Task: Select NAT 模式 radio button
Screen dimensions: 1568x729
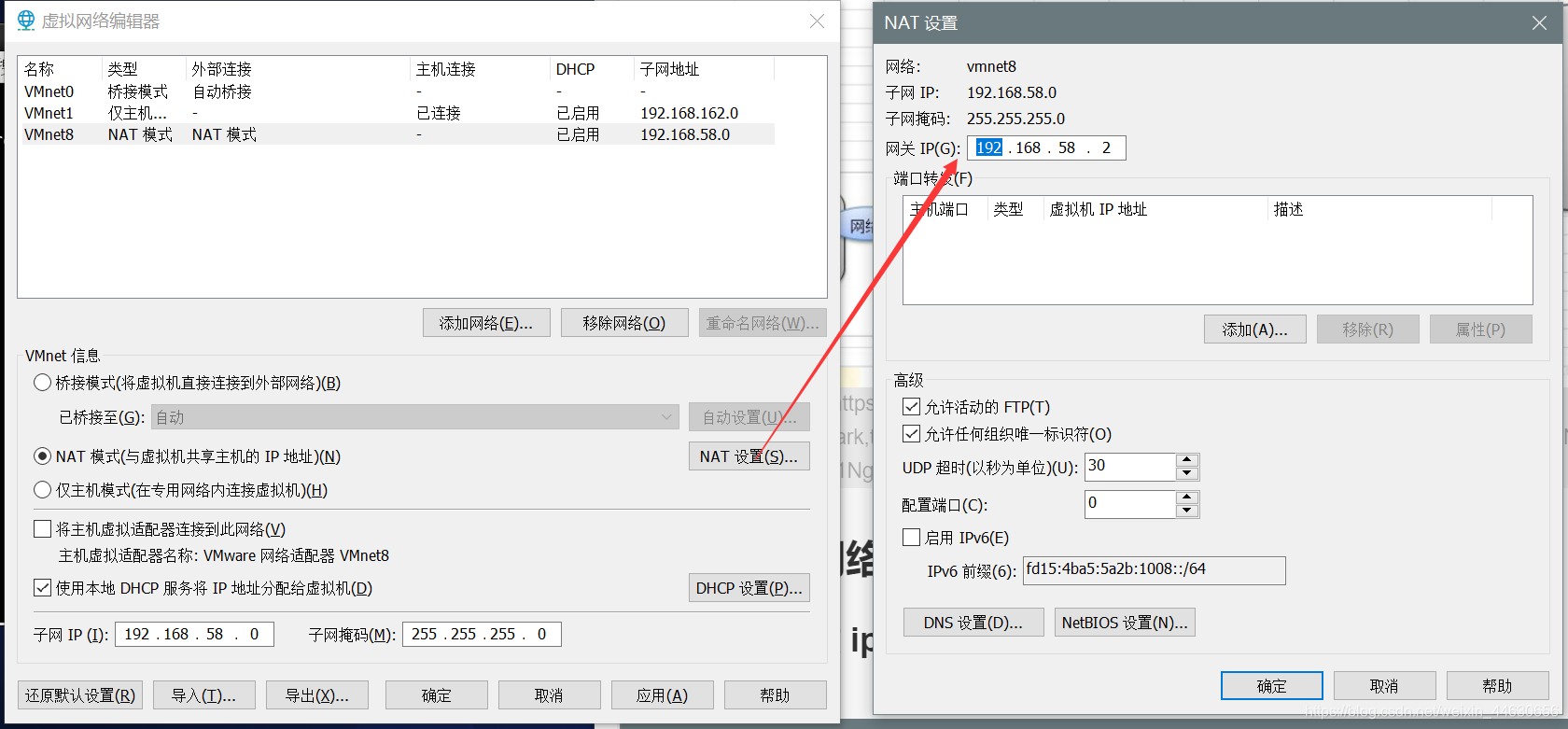Action: 42,456
